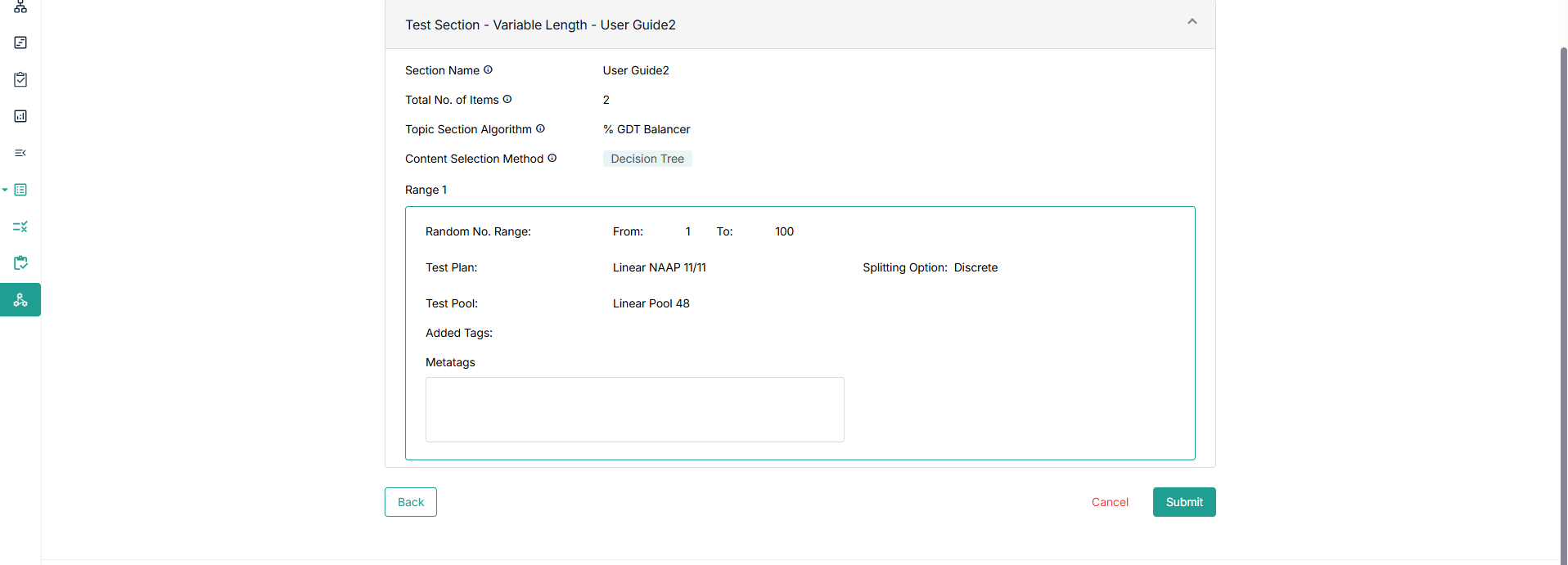Click the collapse-list sidebar icon

20,153
